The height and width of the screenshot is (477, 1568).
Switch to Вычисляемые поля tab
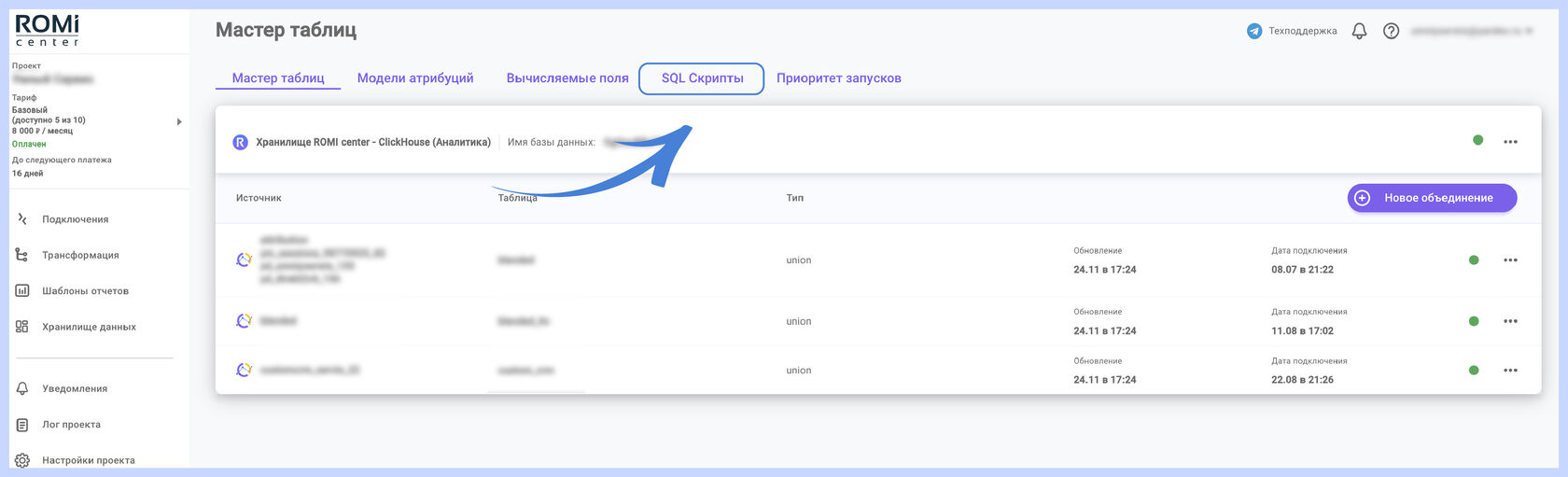pos(567,78)
